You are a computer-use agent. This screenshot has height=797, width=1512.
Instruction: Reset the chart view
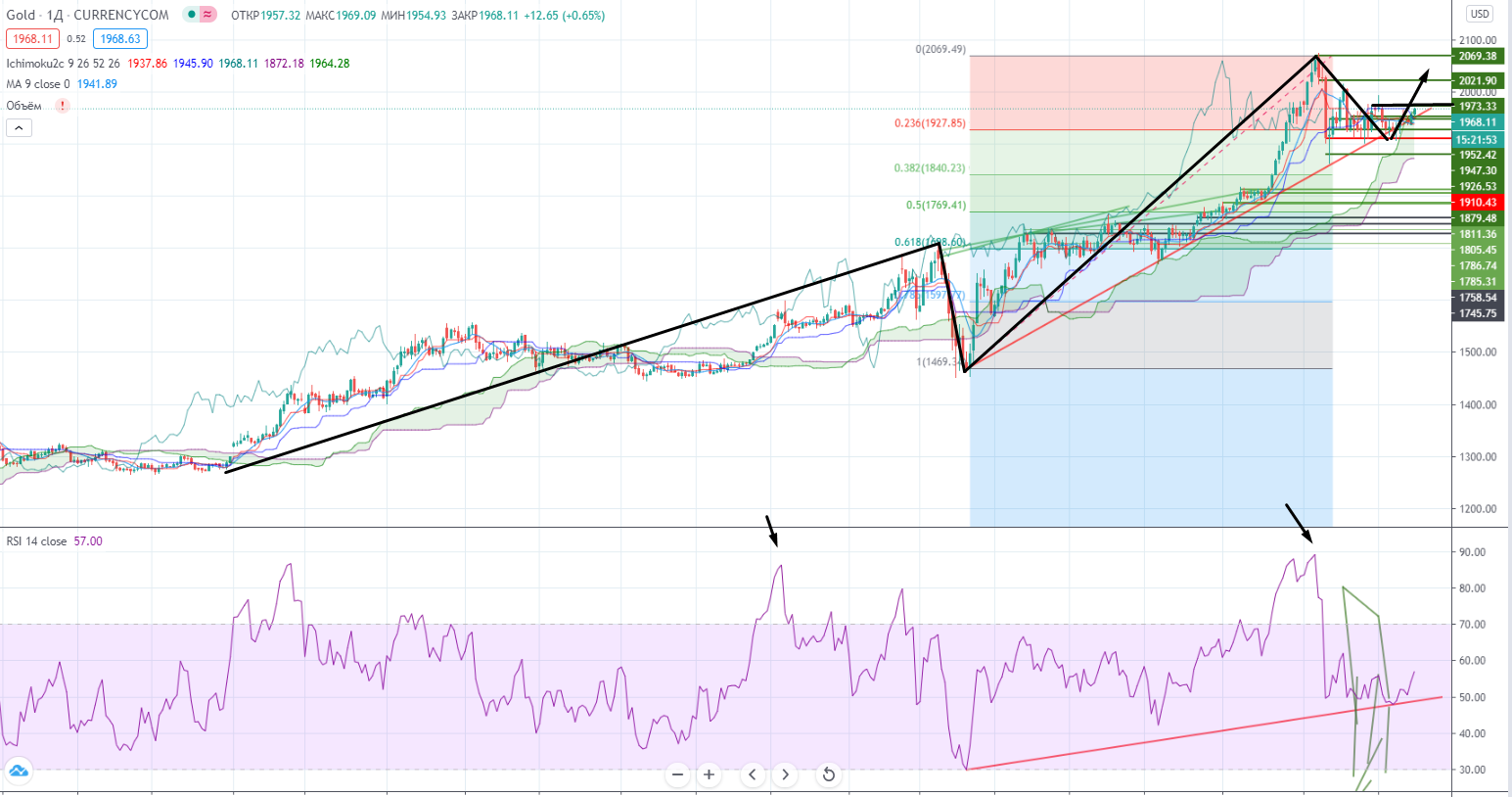tap(828, 774)
